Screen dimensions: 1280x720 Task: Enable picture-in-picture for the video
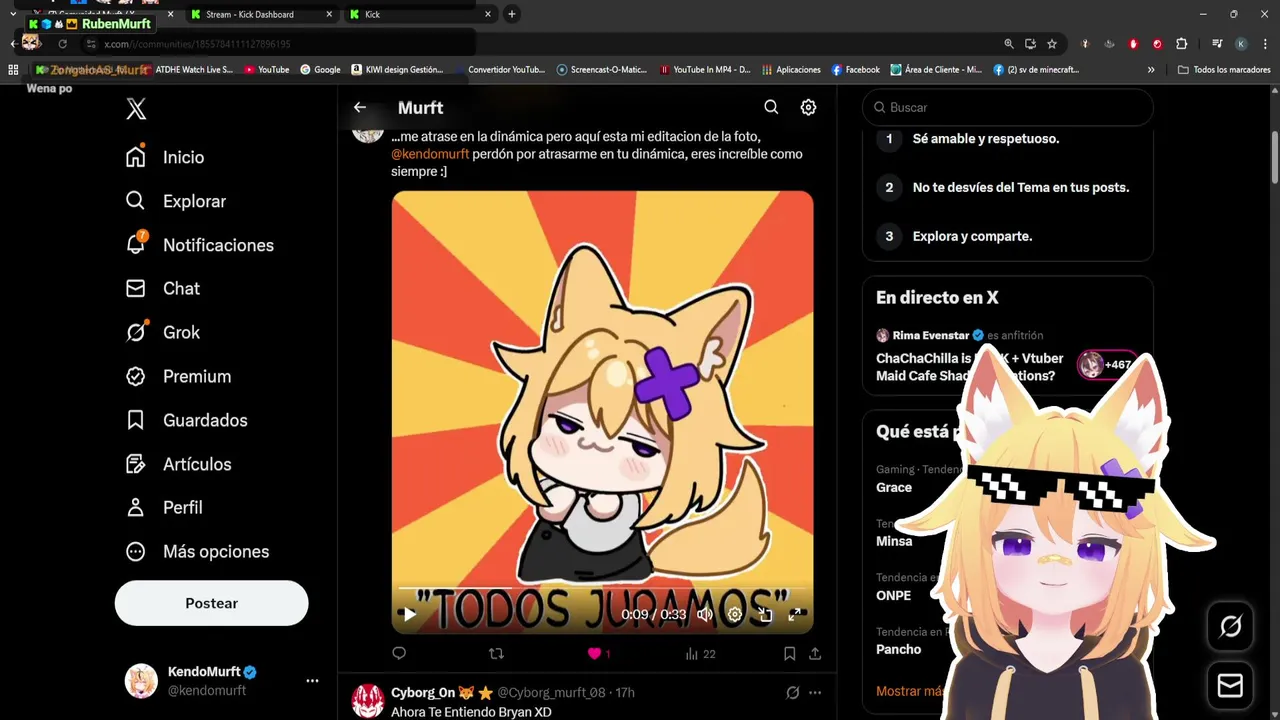coord(765,614)
